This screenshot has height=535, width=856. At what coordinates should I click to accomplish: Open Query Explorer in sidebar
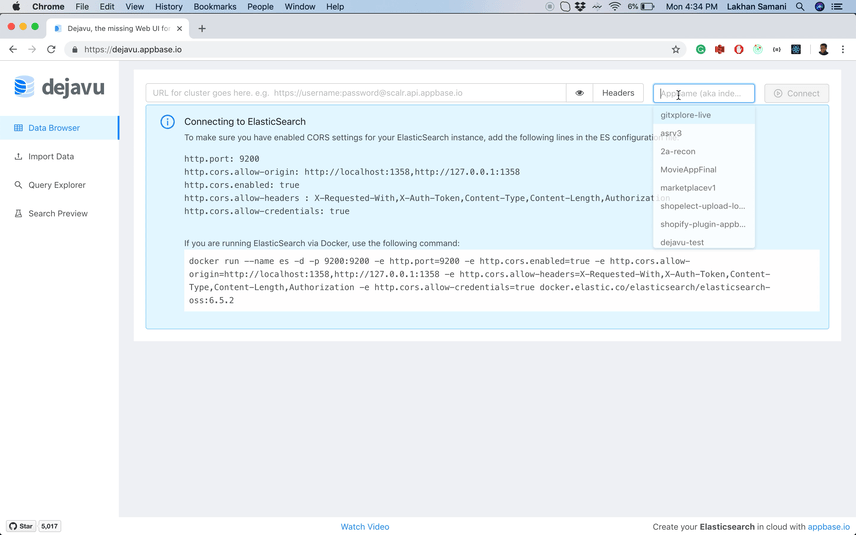click(x=59, y=185)
